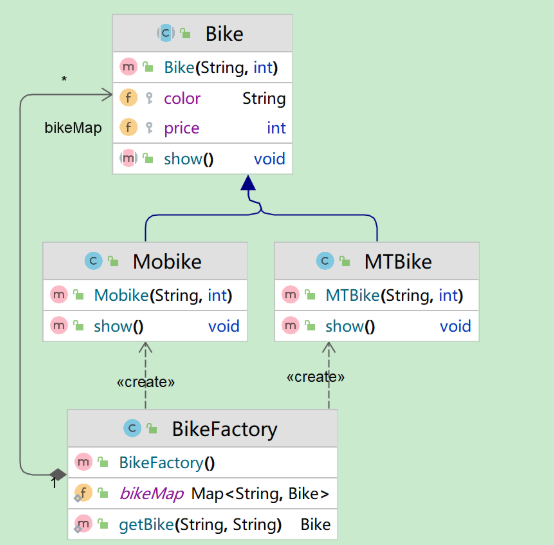The image size is (554, 545).
Task: Click the method icon of MTBike constructor
Action: click(x=290, y=295)
